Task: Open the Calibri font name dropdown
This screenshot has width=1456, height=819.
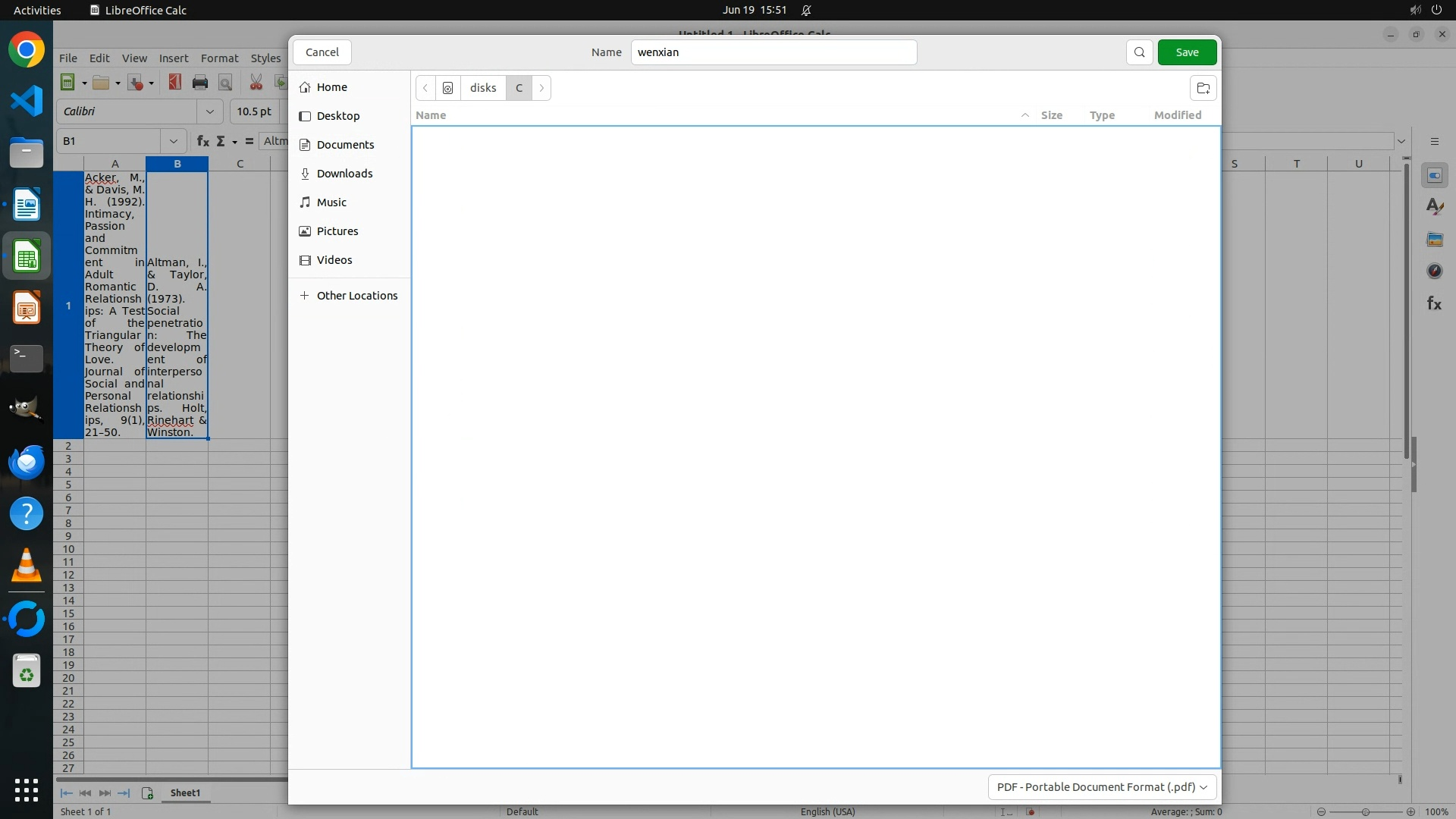Action: (x=210, y=111)
